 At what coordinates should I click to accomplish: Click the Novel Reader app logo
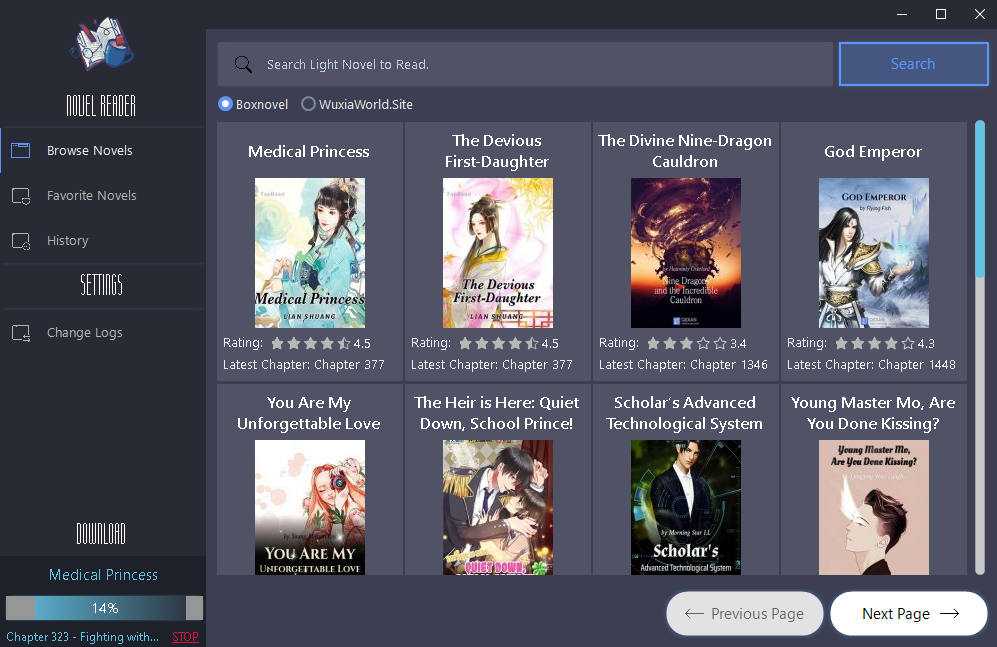(x=101, y=46)
